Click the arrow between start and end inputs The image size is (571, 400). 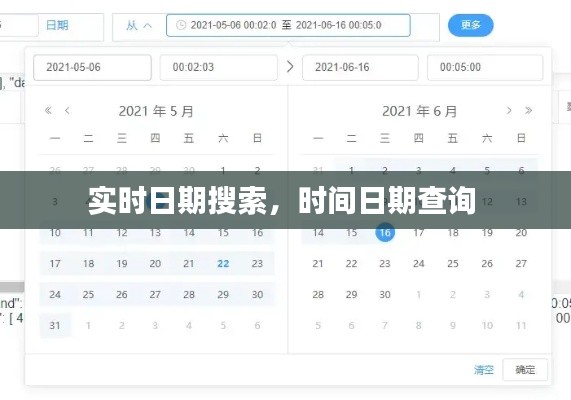coord(290,67)
